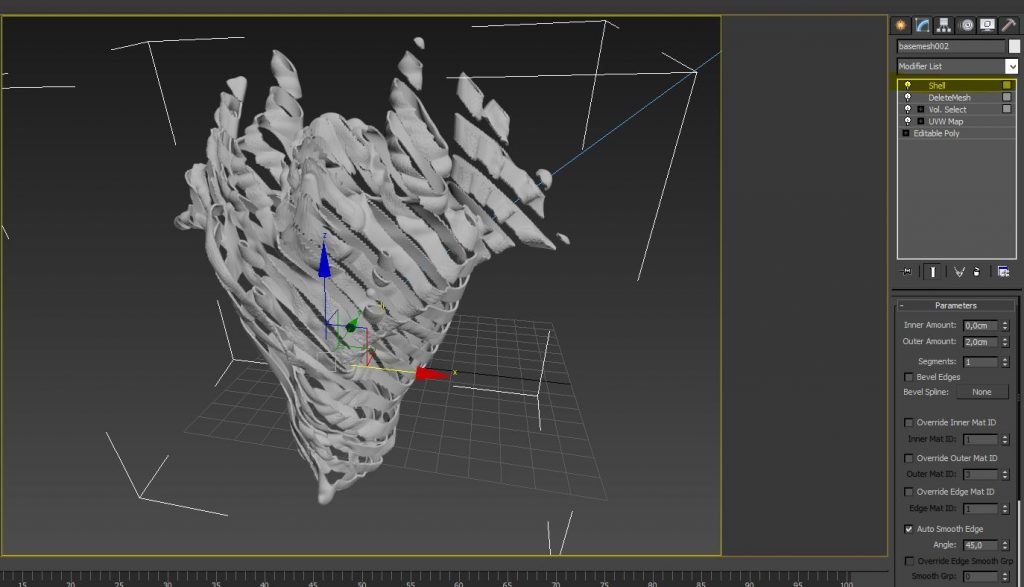Toggle the Shell modifier lightbulb off

[907, 85]
